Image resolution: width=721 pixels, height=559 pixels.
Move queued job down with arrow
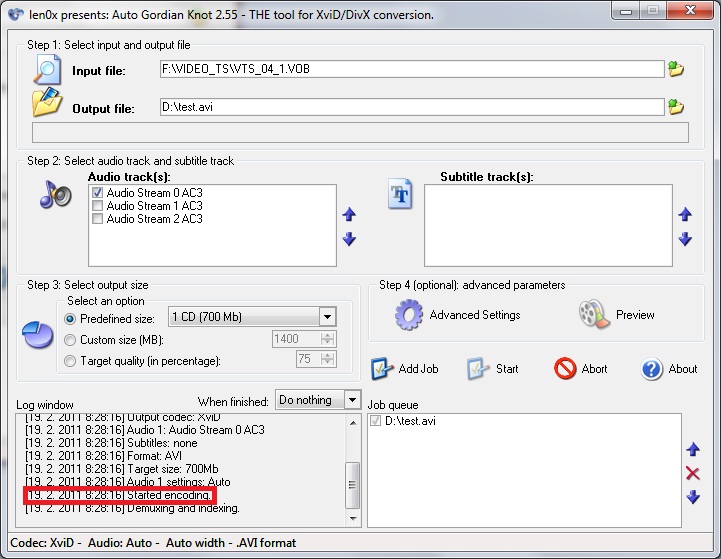(x=693, y=497)
